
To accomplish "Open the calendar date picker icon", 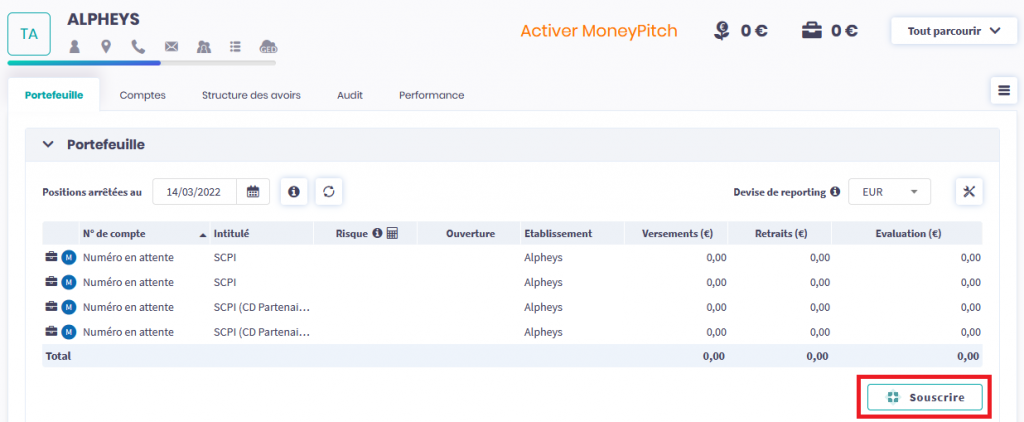I will coord(253,192).
